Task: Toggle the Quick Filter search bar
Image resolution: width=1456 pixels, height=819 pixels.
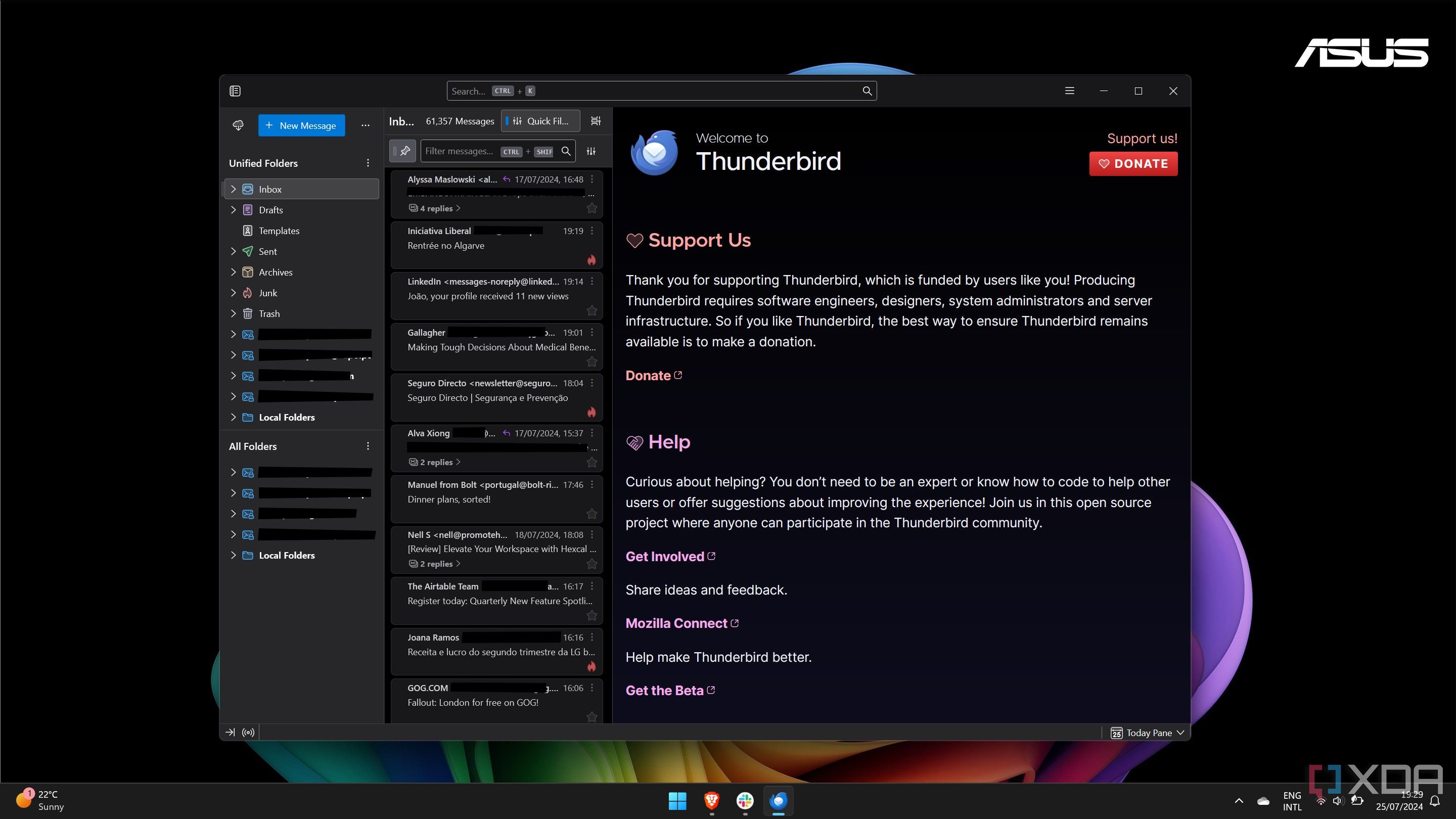Action: pyautogui.click(x=540, y=120)
